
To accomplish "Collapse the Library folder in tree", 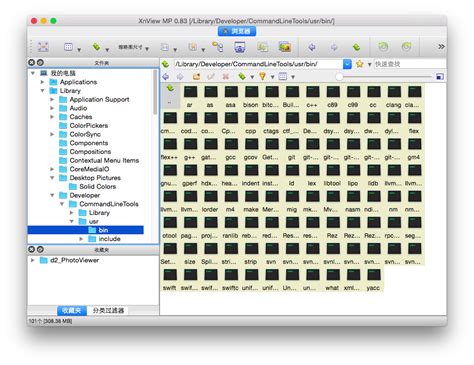I will [42, 91].
